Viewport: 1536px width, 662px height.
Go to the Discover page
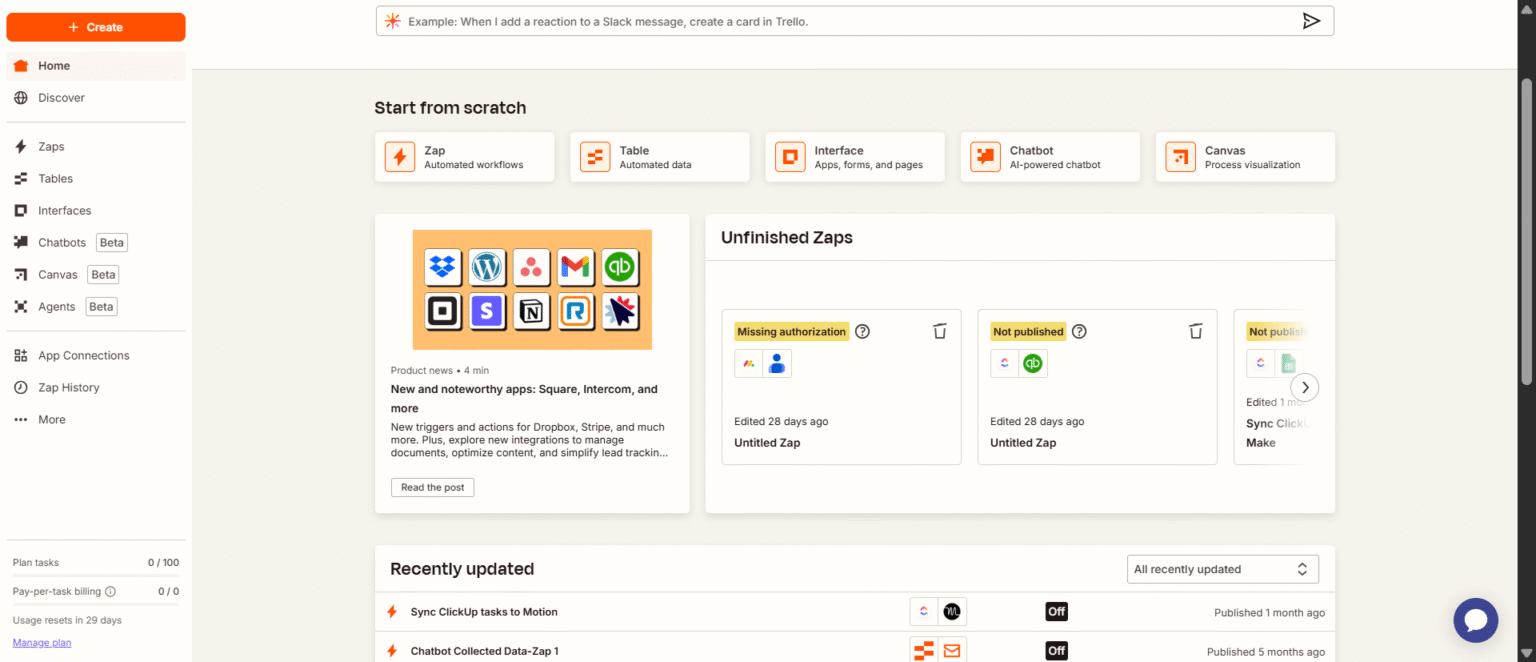(x=61, y=97)
